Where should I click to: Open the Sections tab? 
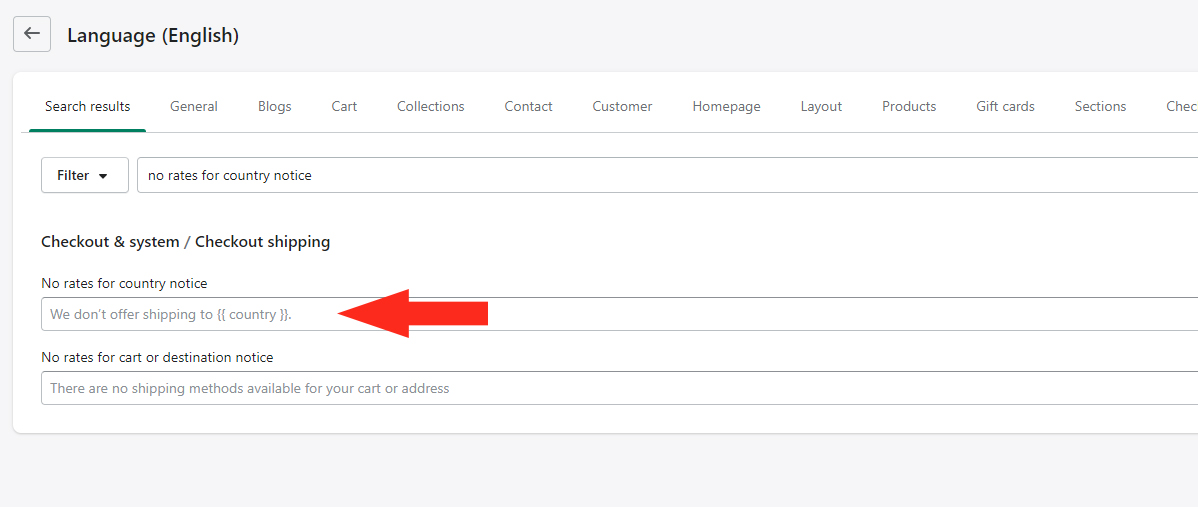[x=1099, y=107]
